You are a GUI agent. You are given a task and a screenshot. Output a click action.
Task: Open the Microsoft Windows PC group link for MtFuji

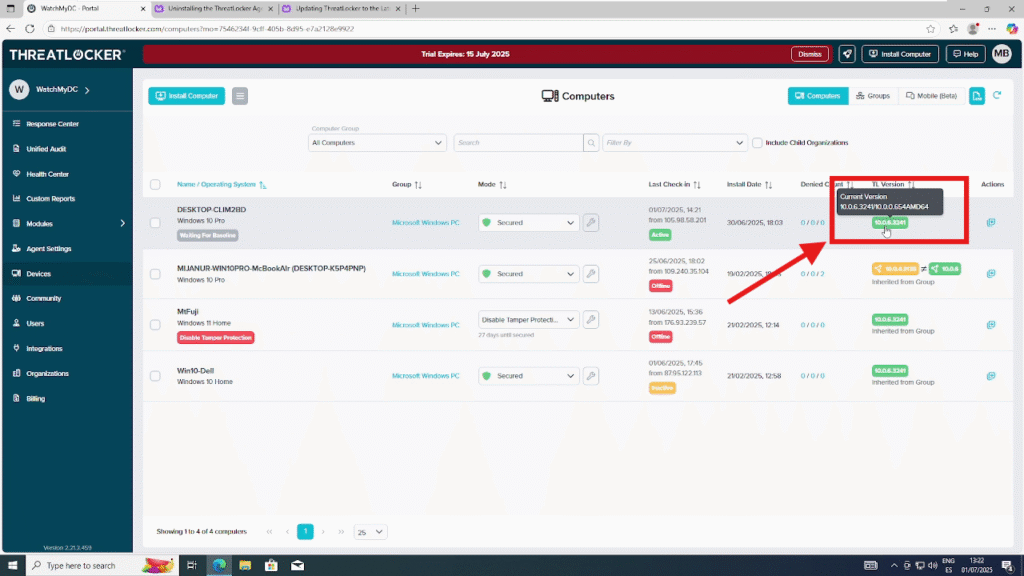(x=426, y=325)
